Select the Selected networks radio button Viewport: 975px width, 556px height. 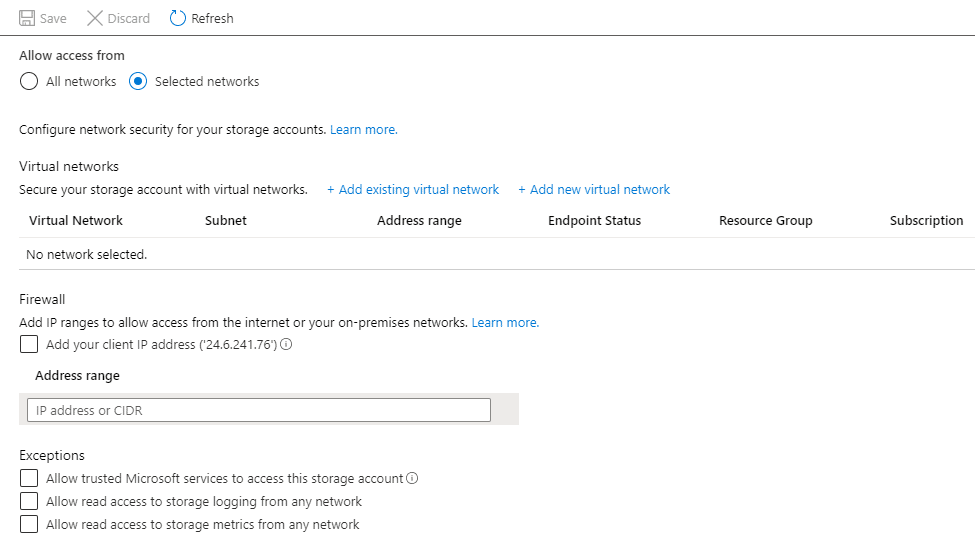click(138, 81)
